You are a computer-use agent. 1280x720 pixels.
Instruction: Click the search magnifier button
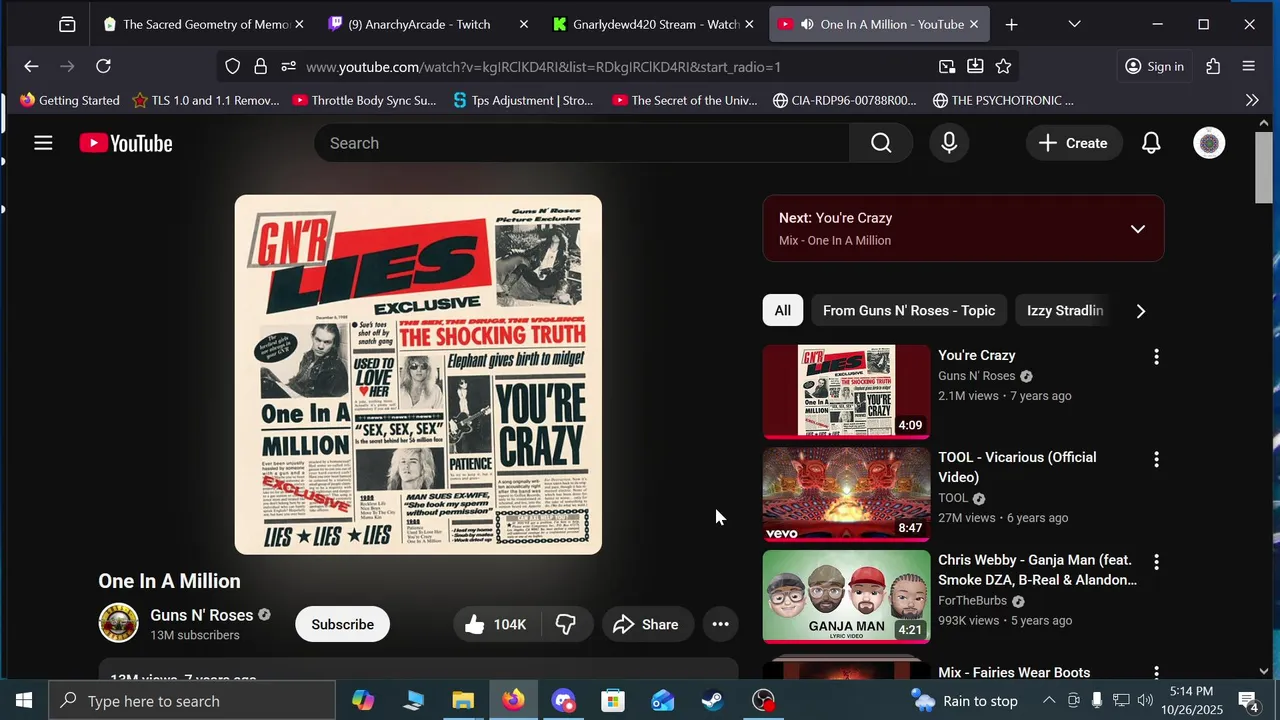tap(881, 143)
